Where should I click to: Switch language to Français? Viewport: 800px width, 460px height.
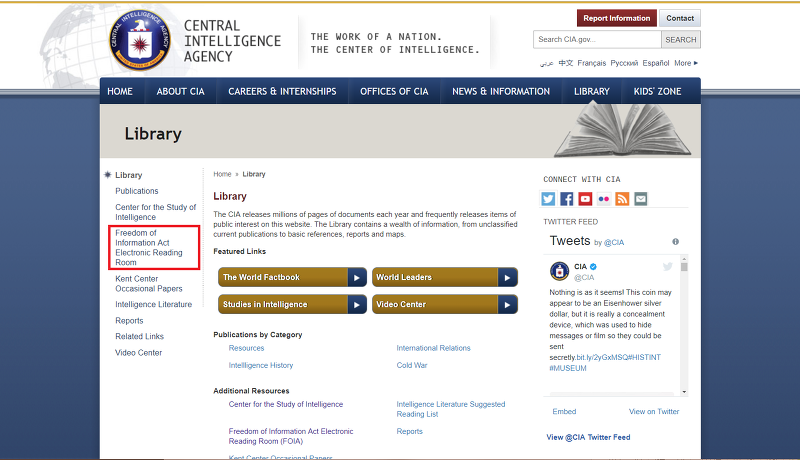(592, 63)
